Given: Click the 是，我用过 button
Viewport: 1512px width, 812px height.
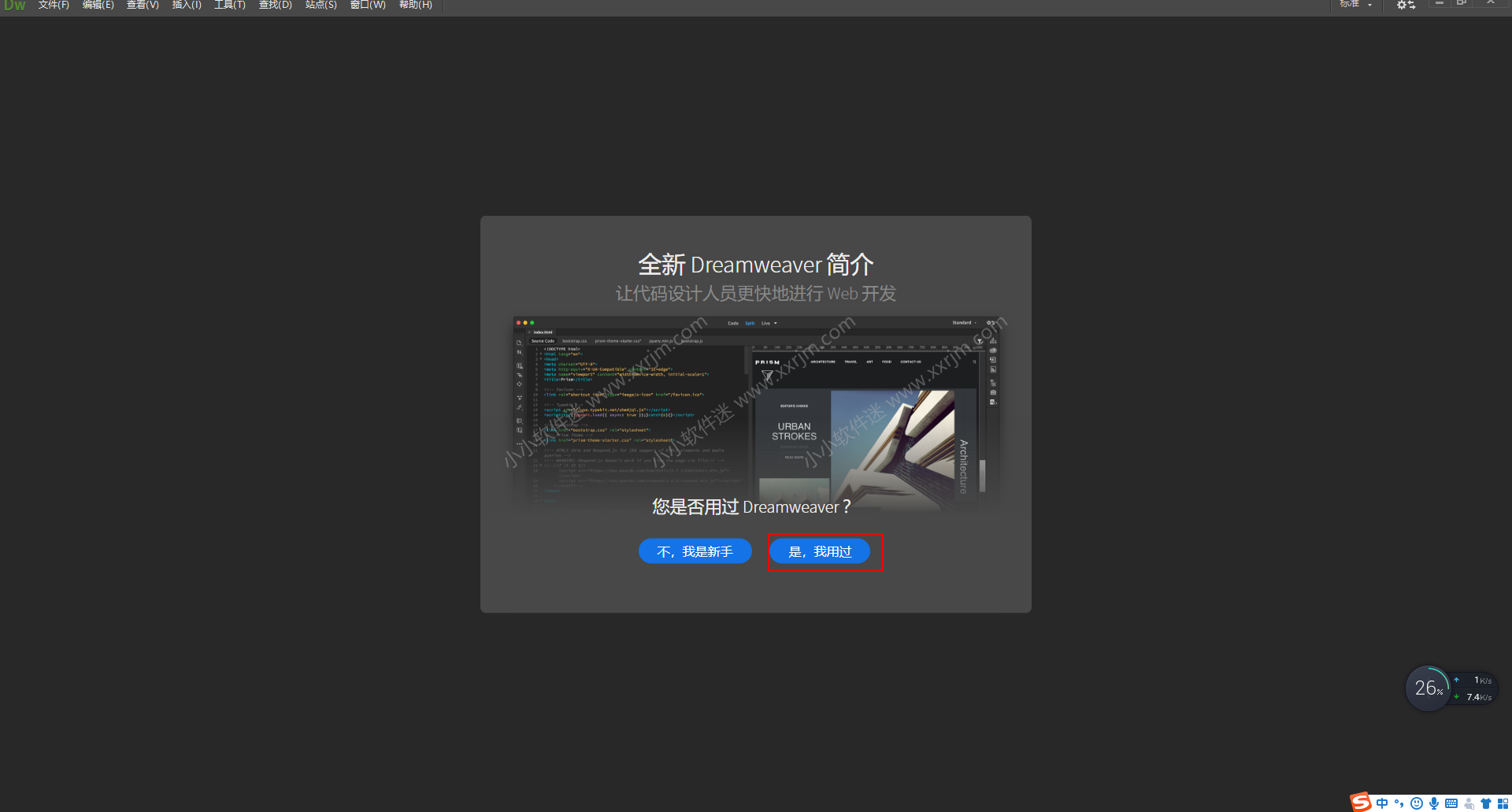Looking at the screenshot, I should coord(820,551).
